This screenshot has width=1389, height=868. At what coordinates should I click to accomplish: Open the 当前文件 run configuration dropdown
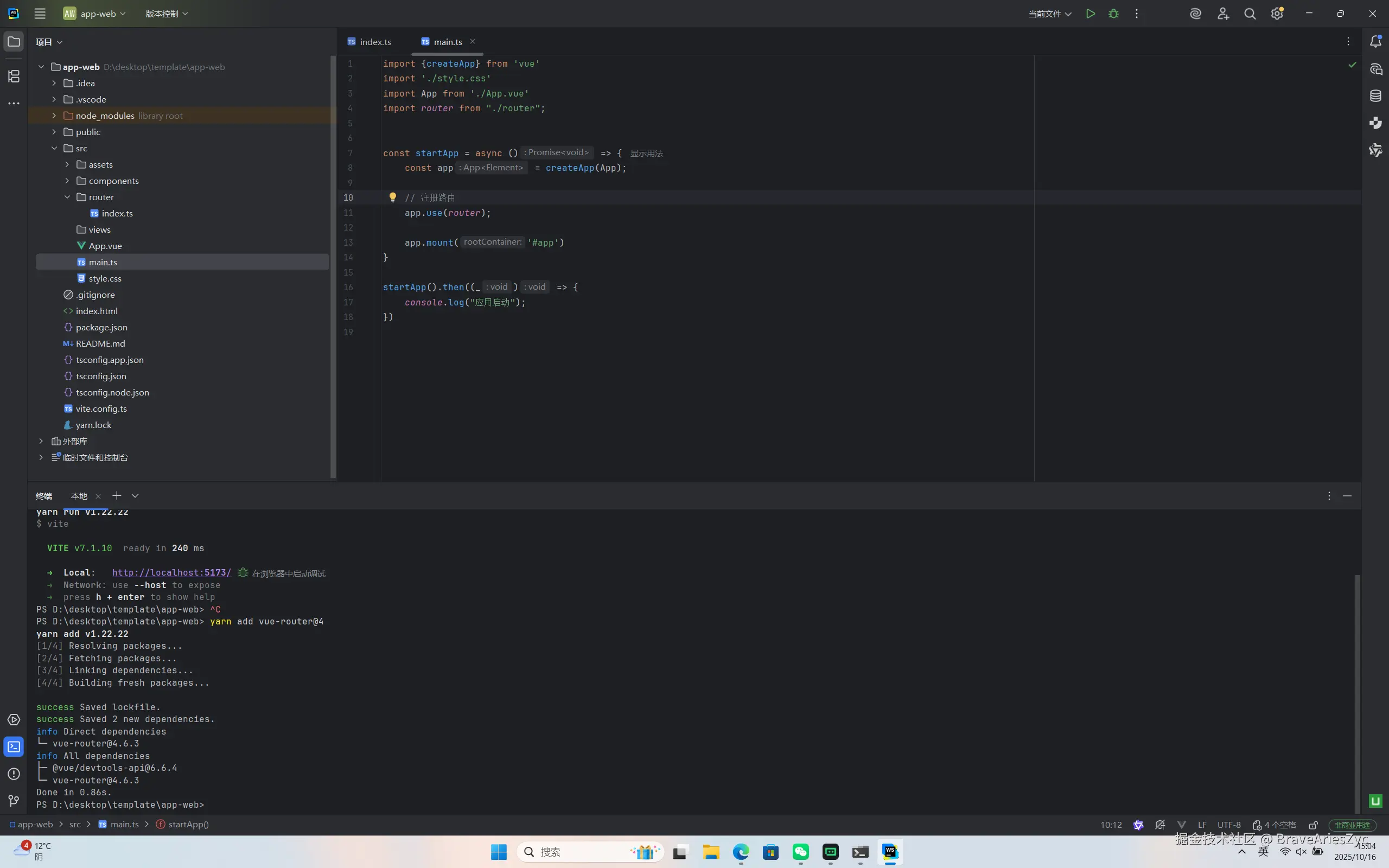pos(1050,14)
